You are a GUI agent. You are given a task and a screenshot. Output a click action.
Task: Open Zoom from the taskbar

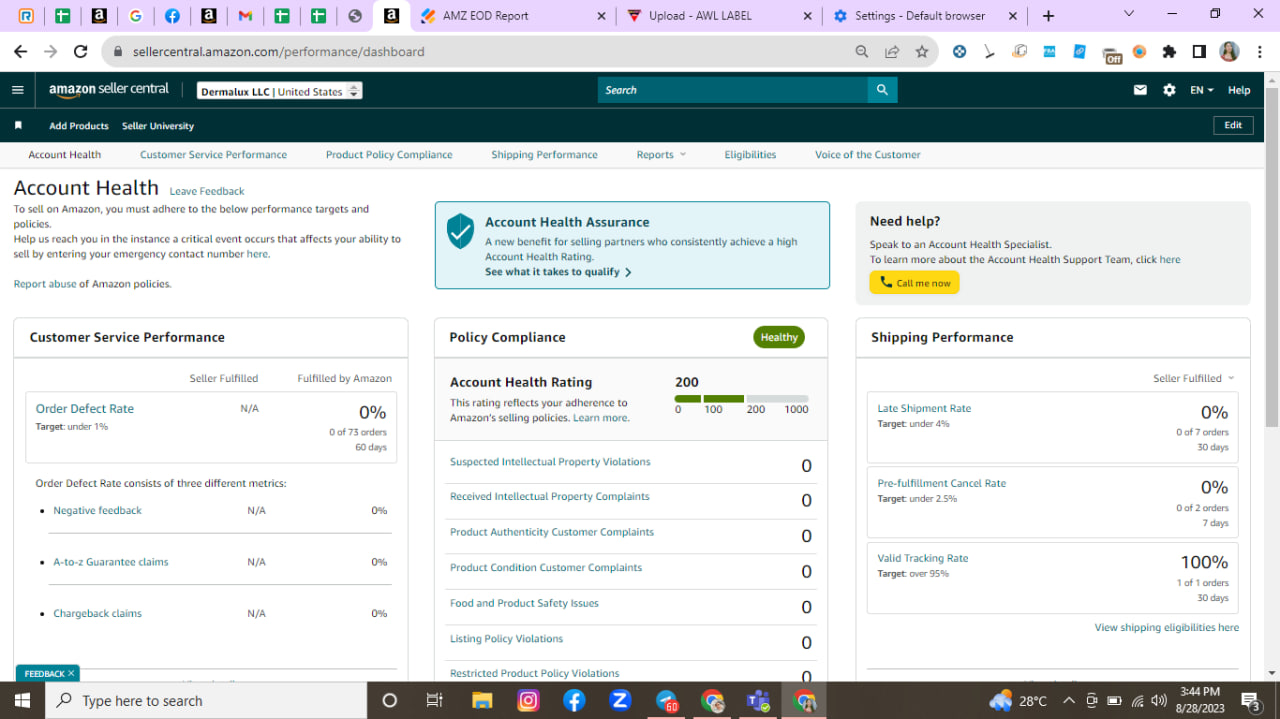click(620, 701)
